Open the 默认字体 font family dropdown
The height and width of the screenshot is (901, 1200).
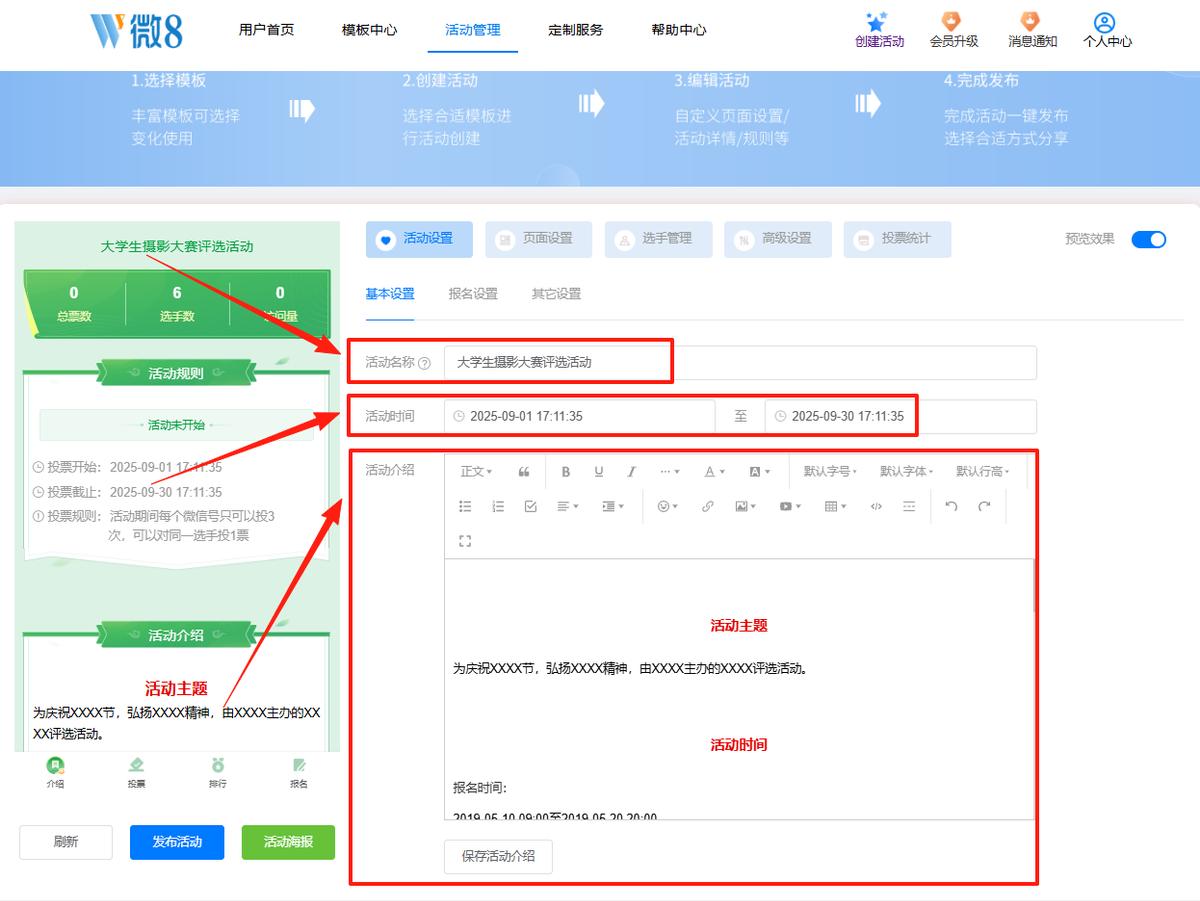(x=906, y=472)
